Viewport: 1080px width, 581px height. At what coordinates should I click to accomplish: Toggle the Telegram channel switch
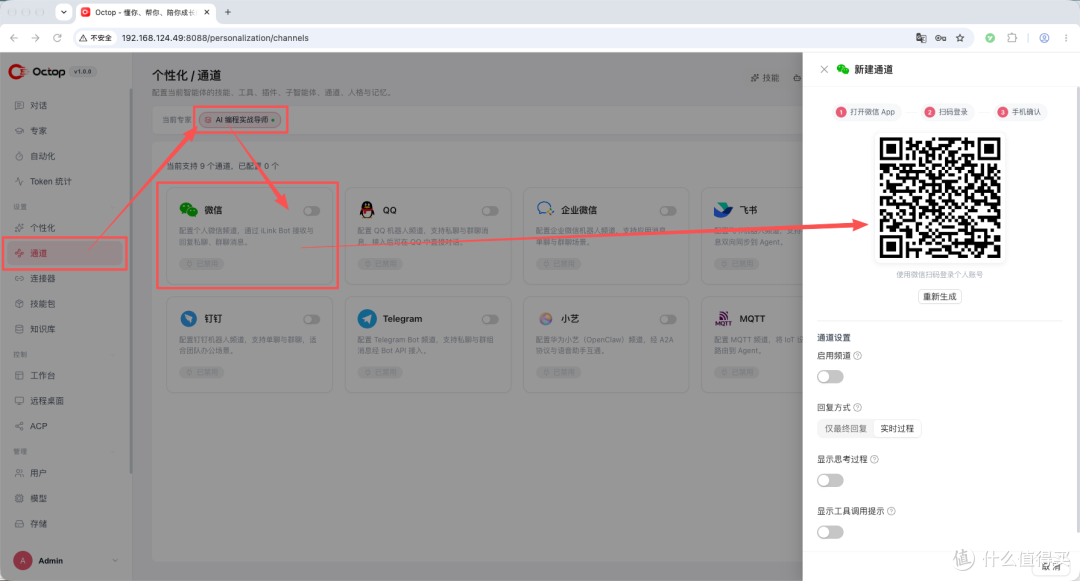click(x=490, y=319)
